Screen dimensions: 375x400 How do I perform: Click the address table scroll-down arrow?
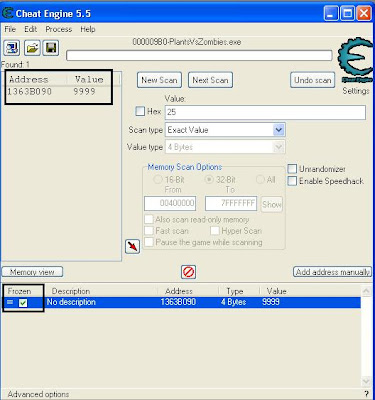(366, 381)
